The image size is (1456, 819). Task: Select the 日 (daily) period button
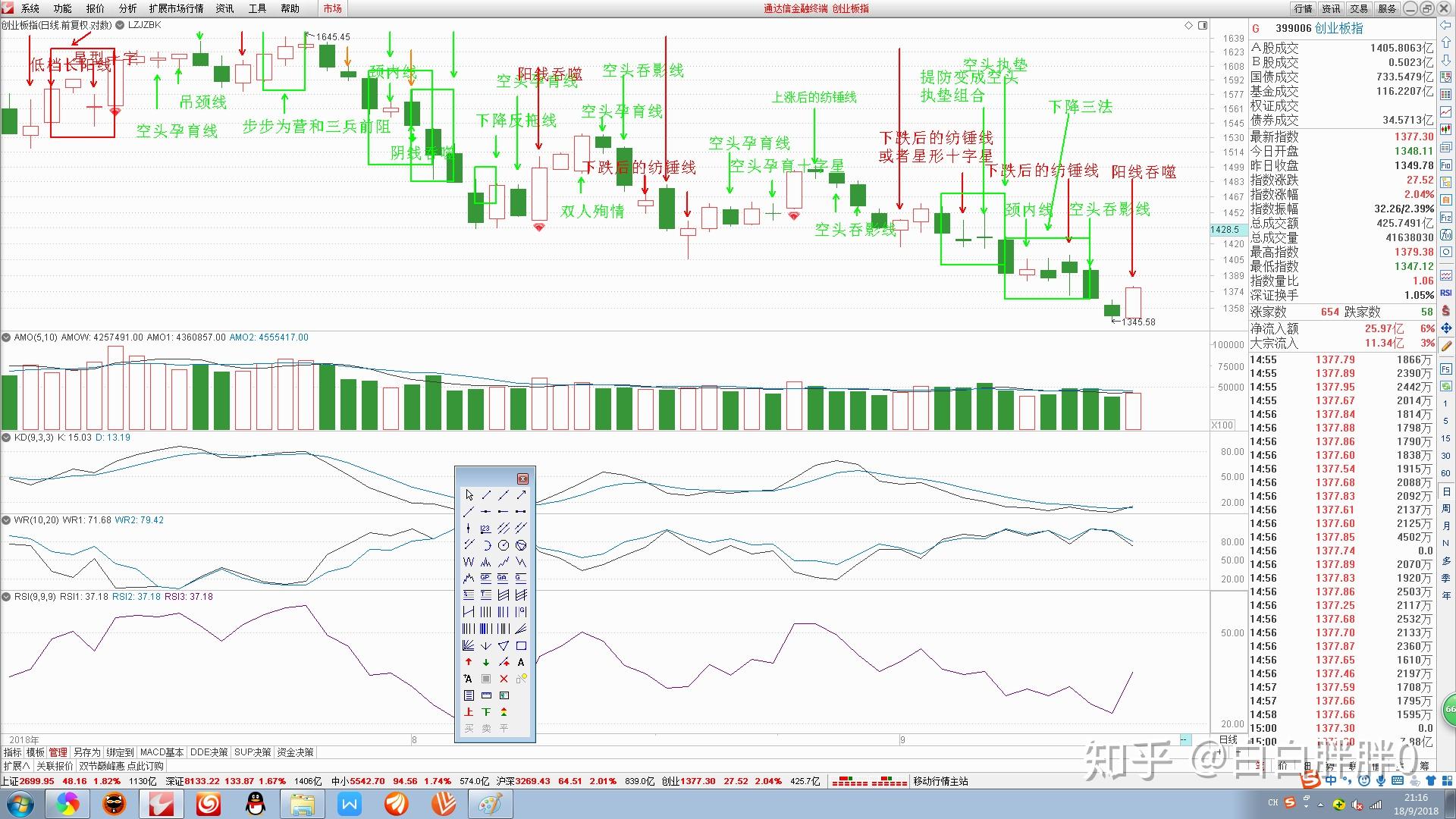(1446, 491)
